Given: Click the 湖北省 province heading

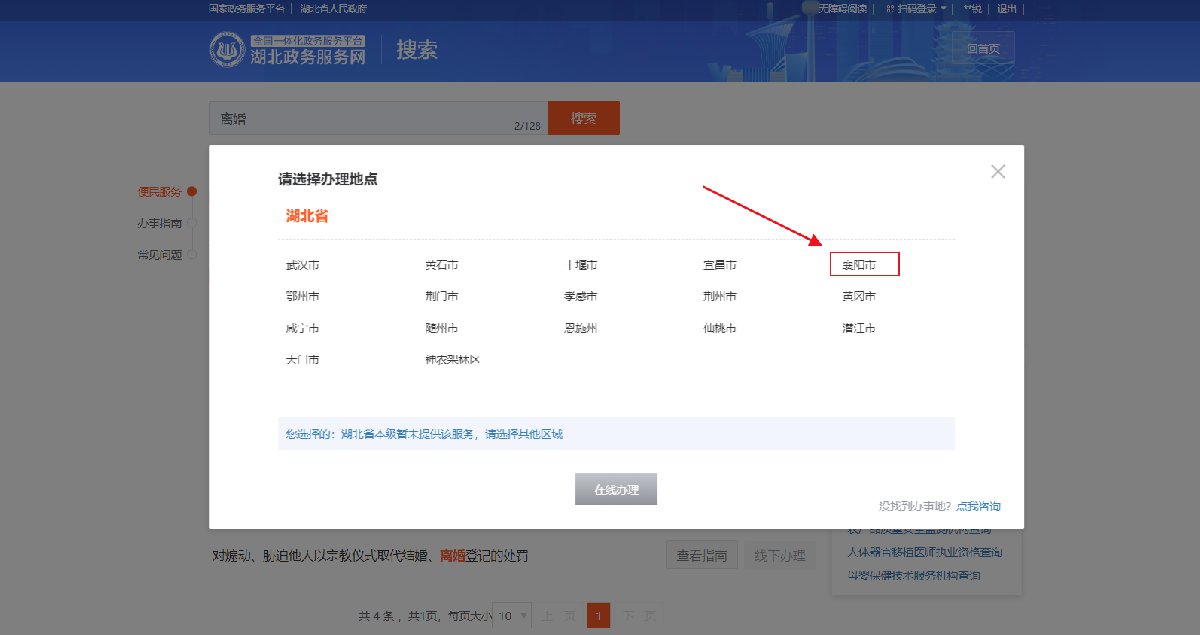Looking at the screenshot, I should click(307, 215).
